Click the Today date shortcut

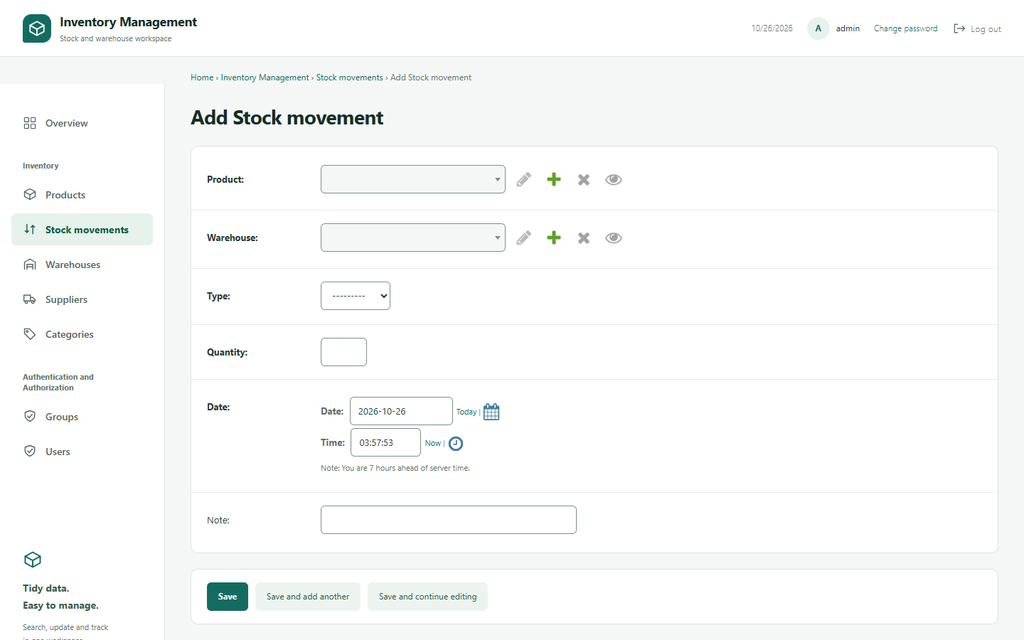(x=466, y=412)
